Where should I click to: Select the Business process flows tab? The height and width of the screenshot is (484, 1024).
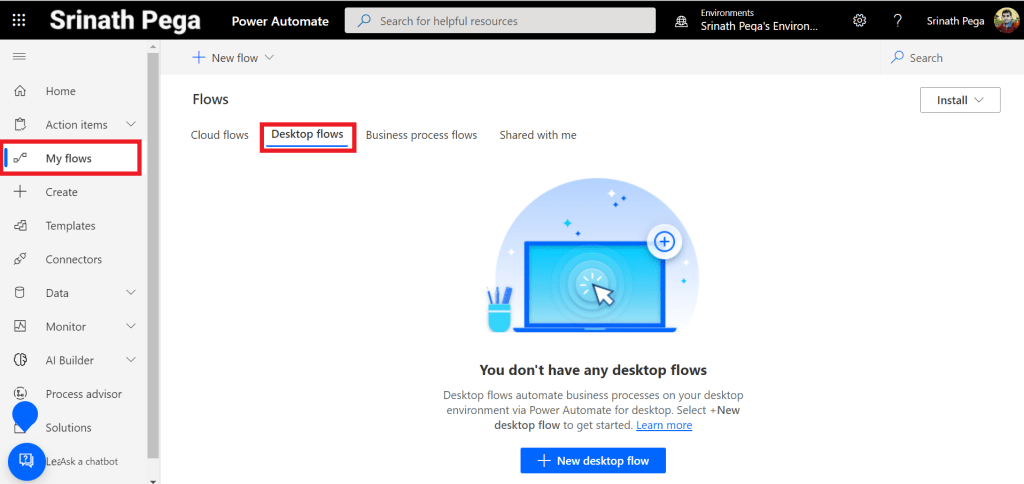[421, 135]
